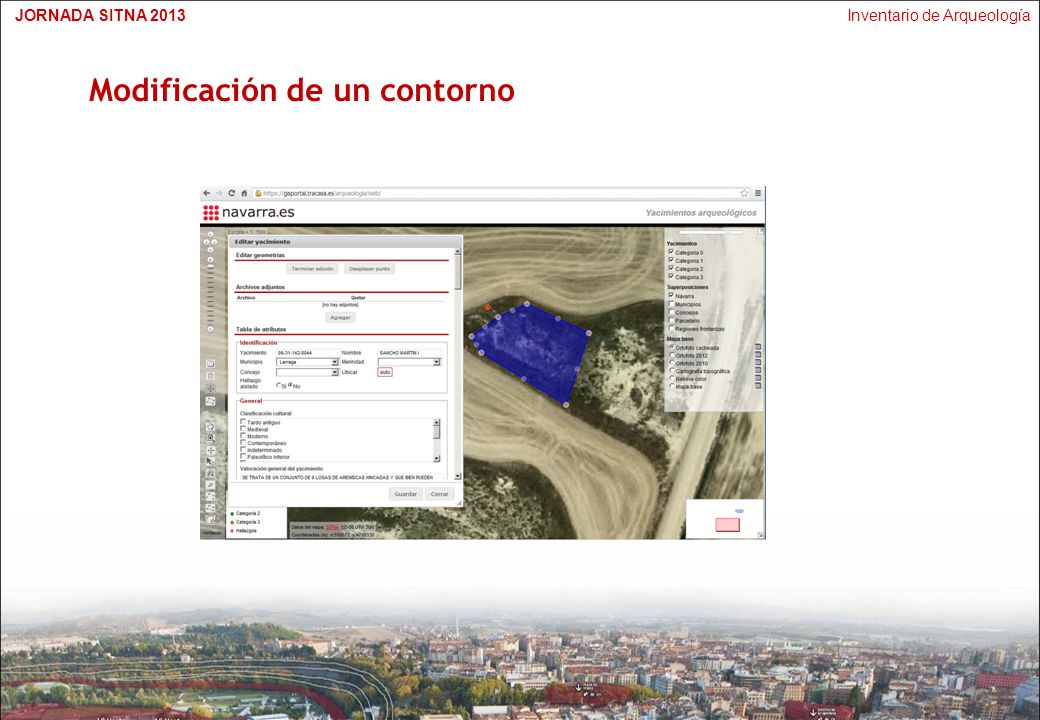Click the dialog resize grip in corner
This screenshot has height=720, width=1040.
(458, 503)
